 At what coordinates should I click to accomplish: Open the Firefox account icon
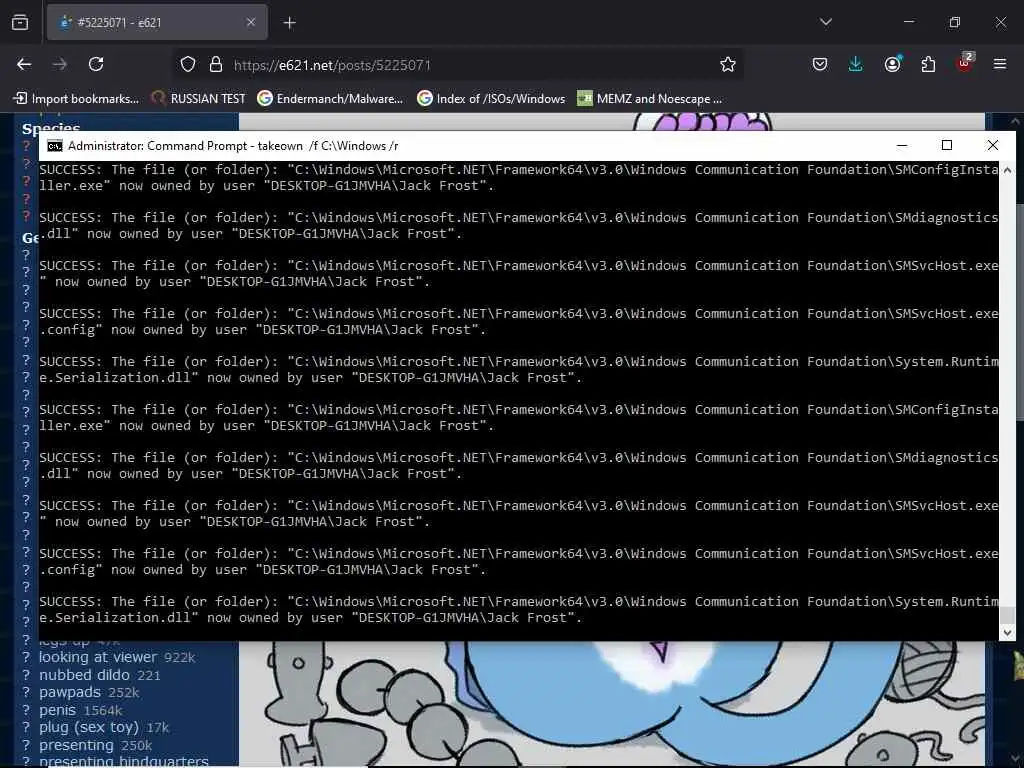[x=893, y=64]
